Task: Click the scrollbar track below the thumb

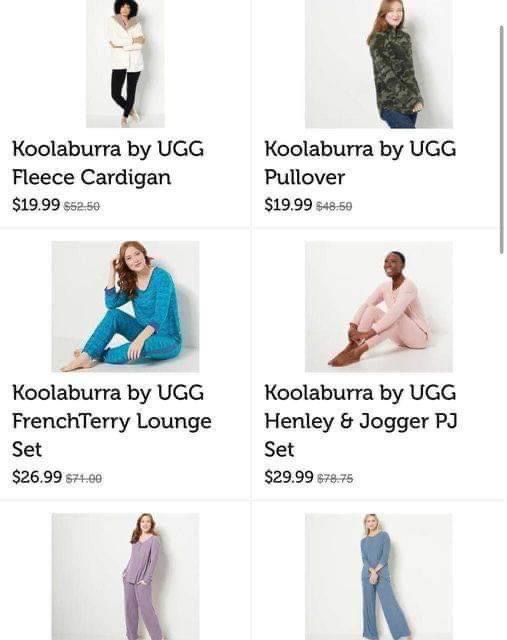Action: click(x=502, y=447)
